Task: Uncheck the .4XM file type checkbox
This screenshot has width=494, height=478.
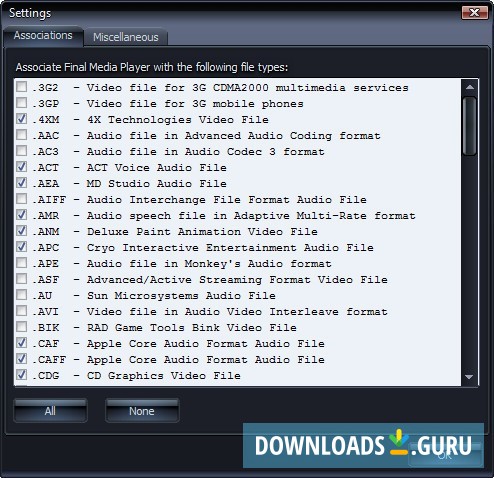Action: pyautogui.click(x=22, y=119)
